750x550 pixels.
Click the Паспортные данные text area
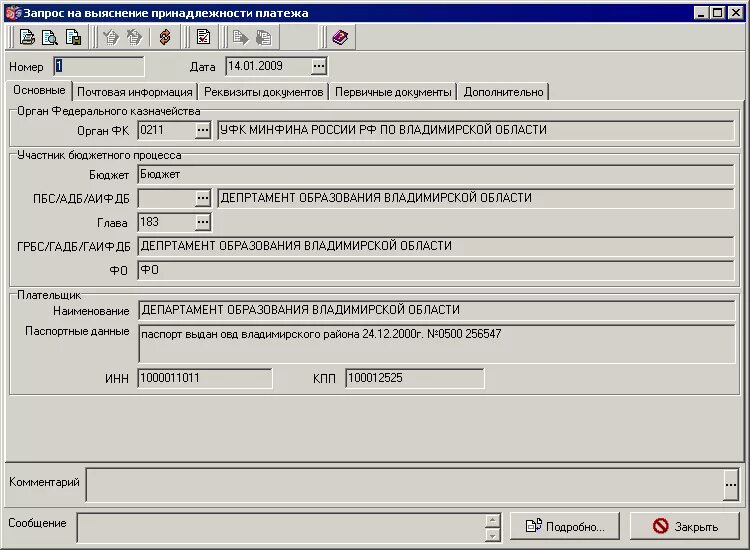437,344
